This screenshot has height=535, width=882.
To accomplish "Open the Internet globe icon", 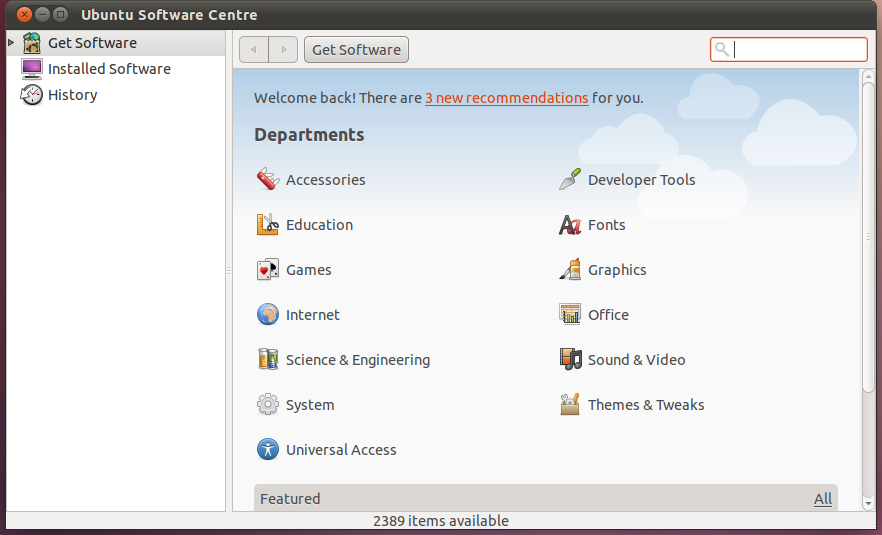I will click(268, 314).
